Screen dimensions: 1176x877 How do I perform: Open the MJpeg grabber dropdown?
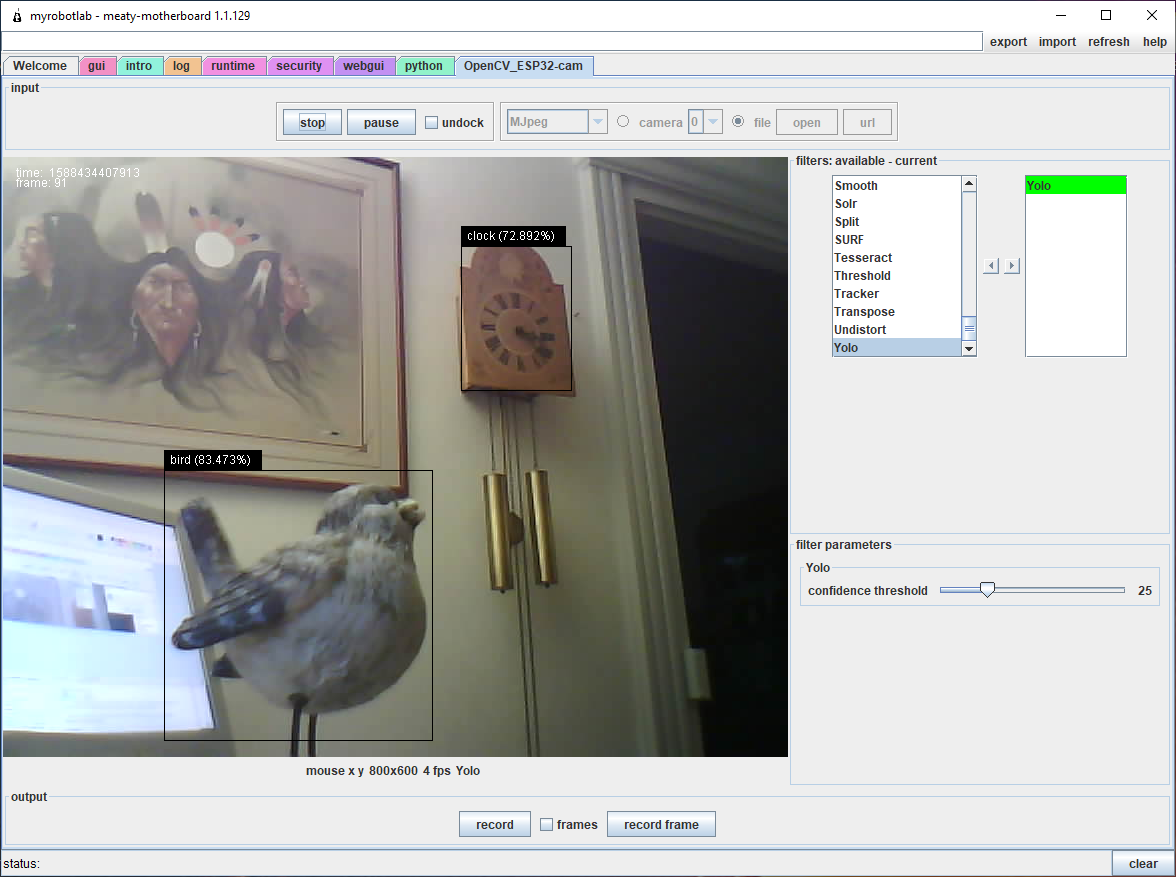coord(598,122)
